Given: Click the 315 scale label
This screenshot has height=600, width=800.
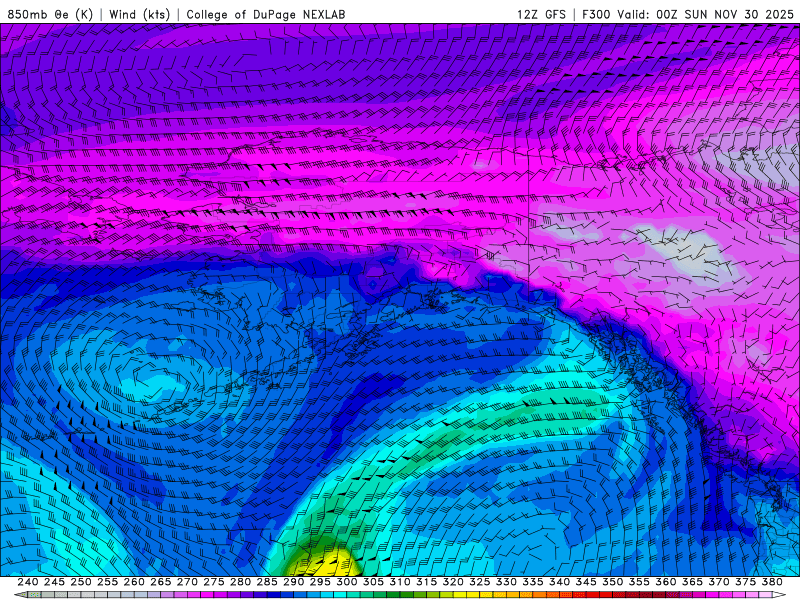Looking at the screenshot, I should pyautogui.click(x=426, y=582).
